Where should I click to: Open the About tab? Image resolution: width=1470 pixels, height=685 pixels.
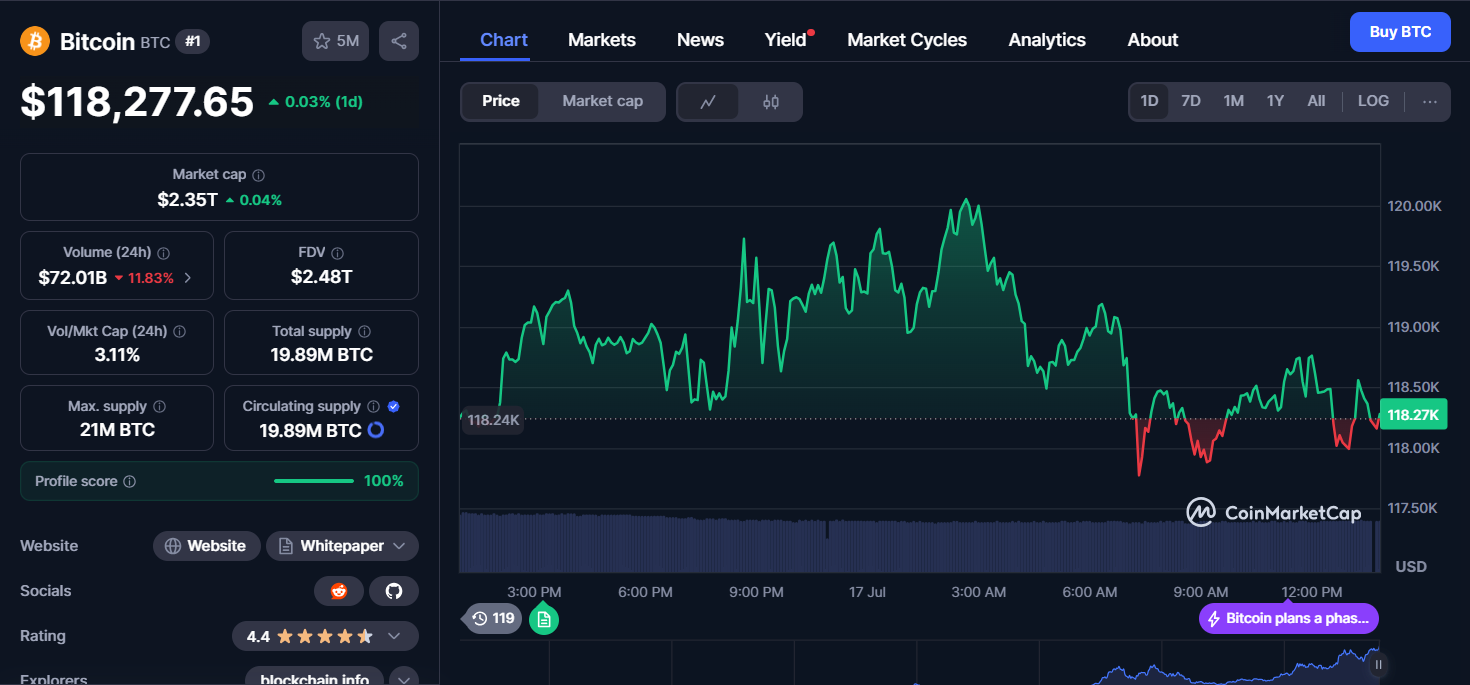pos(1153,40)
